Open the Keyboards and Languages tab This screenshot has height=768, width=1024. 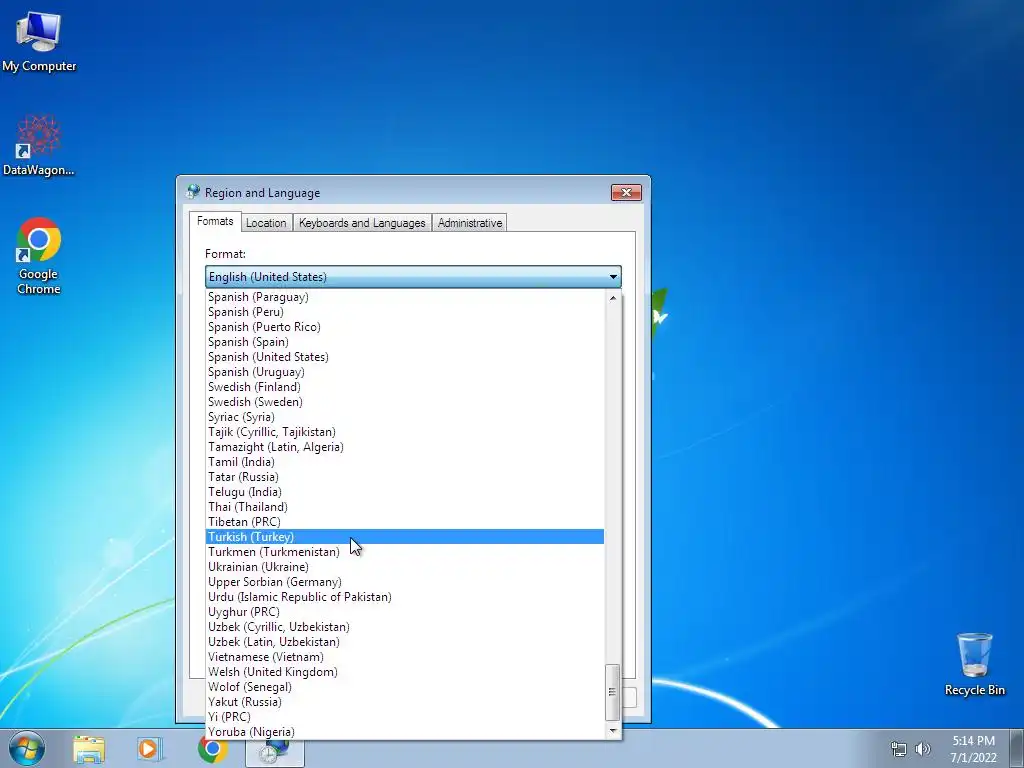[x=362, y=223]
